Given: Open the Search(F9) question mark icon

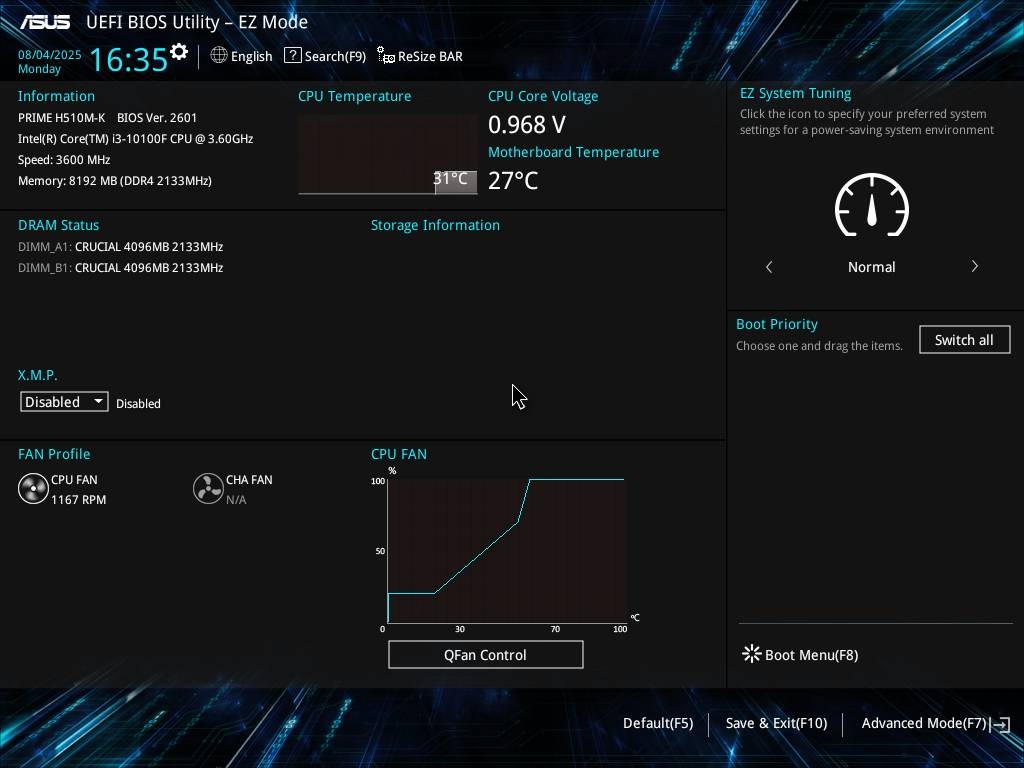Looking at the screenshot, I should pos(293,56).
